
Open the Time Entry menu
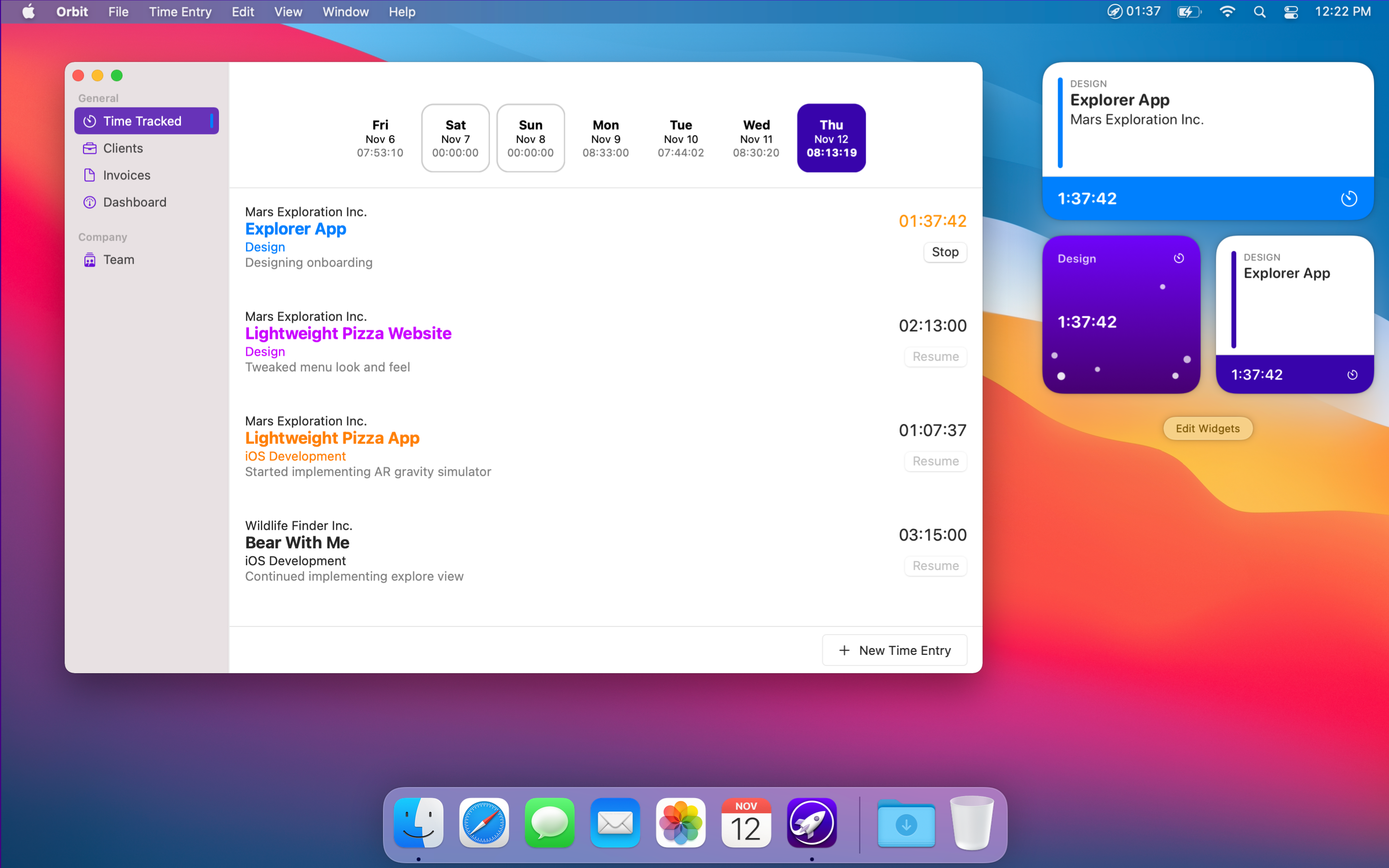[180, 12]
